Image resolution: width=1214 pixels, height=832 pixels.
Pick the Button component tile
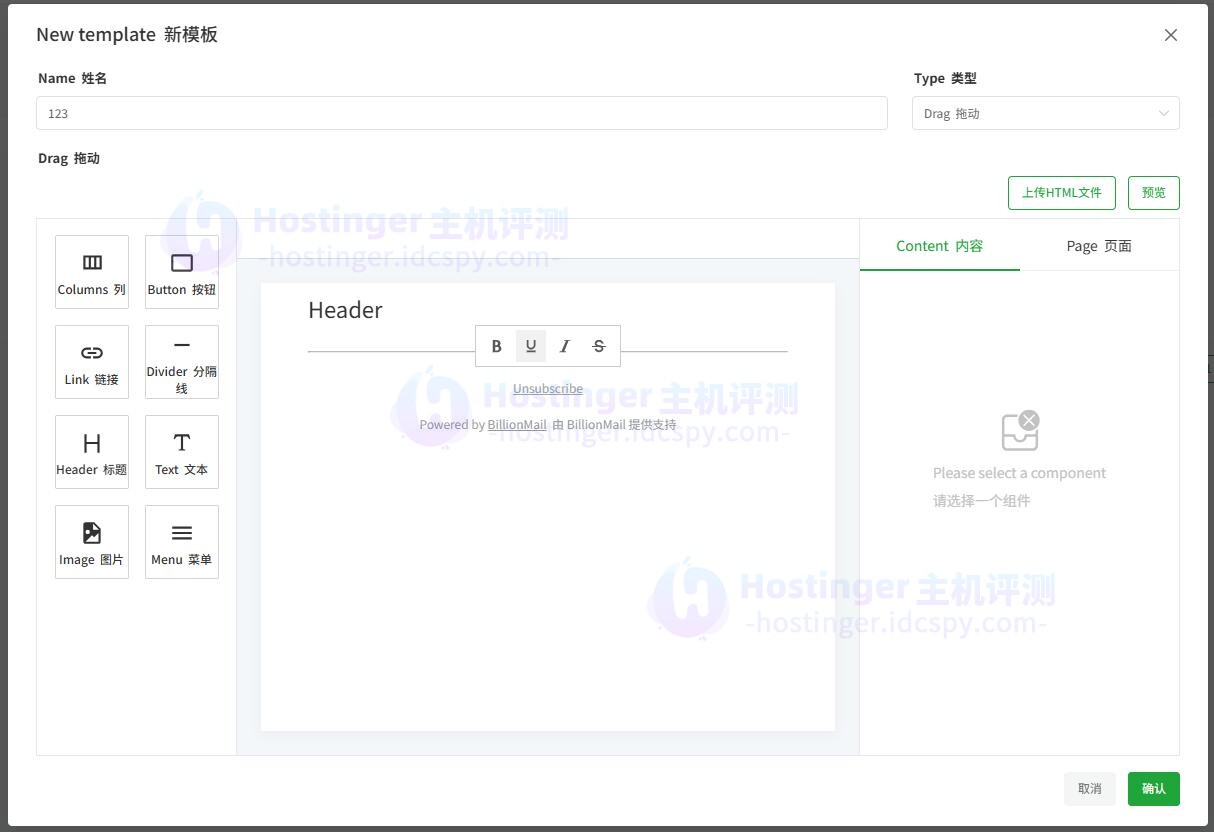(182, 271)
